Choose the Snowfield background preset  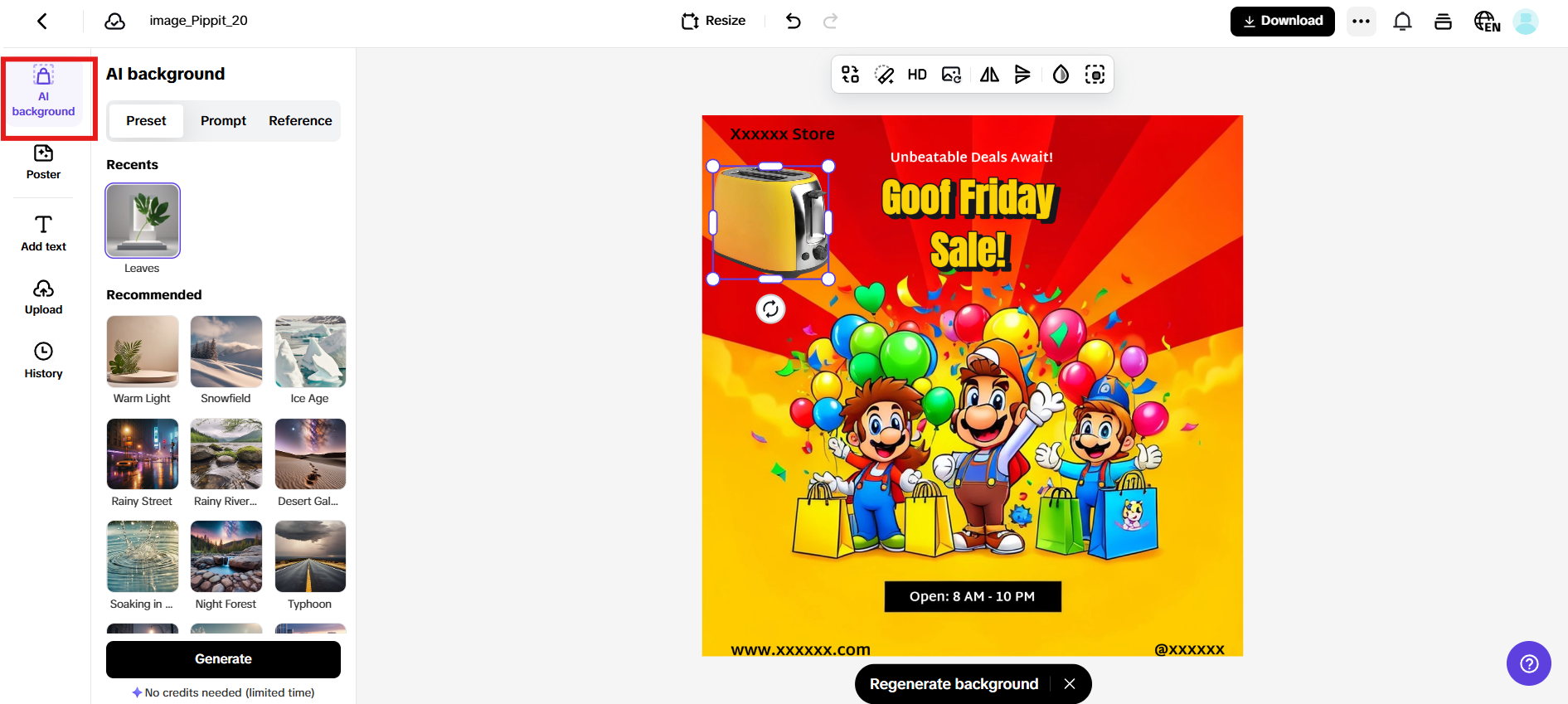226,352
